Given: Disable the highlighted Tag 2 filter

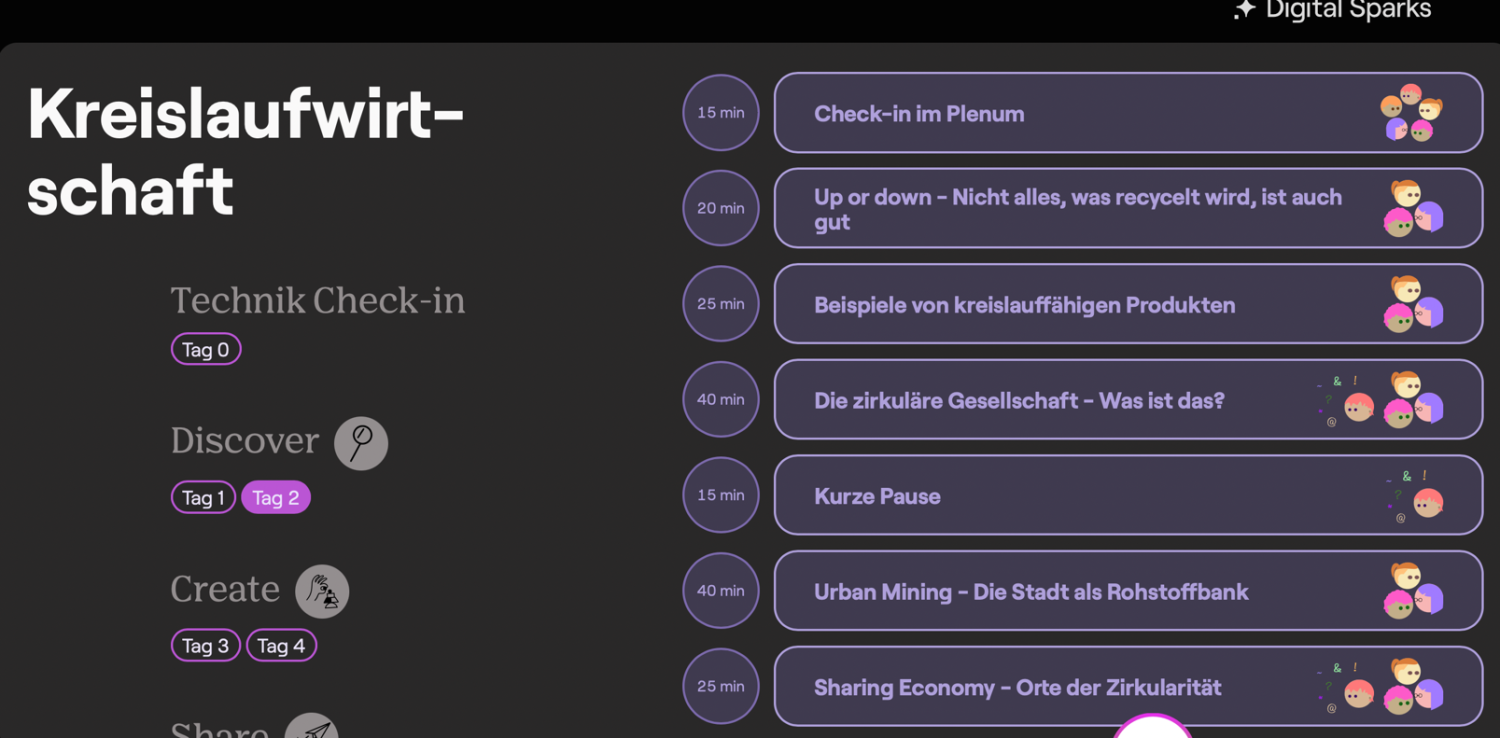Looking at the screenshot, I should click(276, 496).
